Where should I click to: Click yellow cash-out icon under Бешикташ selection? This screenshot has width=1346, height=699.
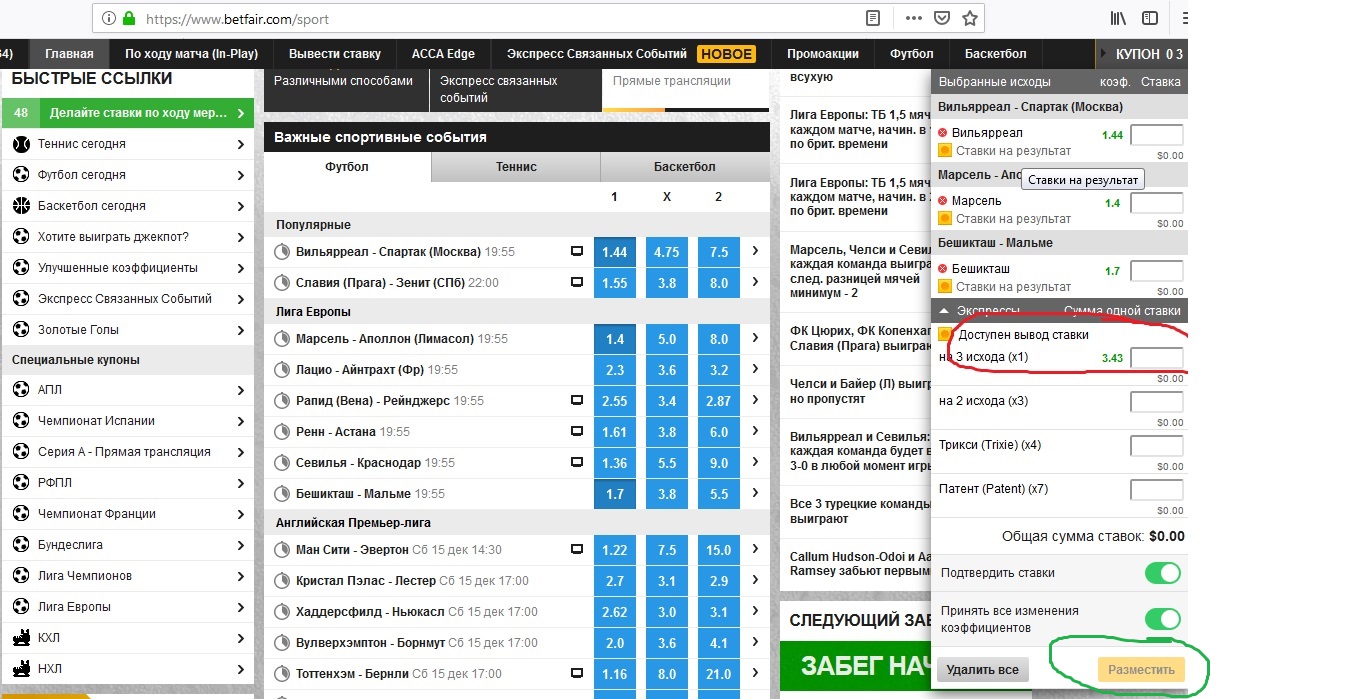[944, 287]
